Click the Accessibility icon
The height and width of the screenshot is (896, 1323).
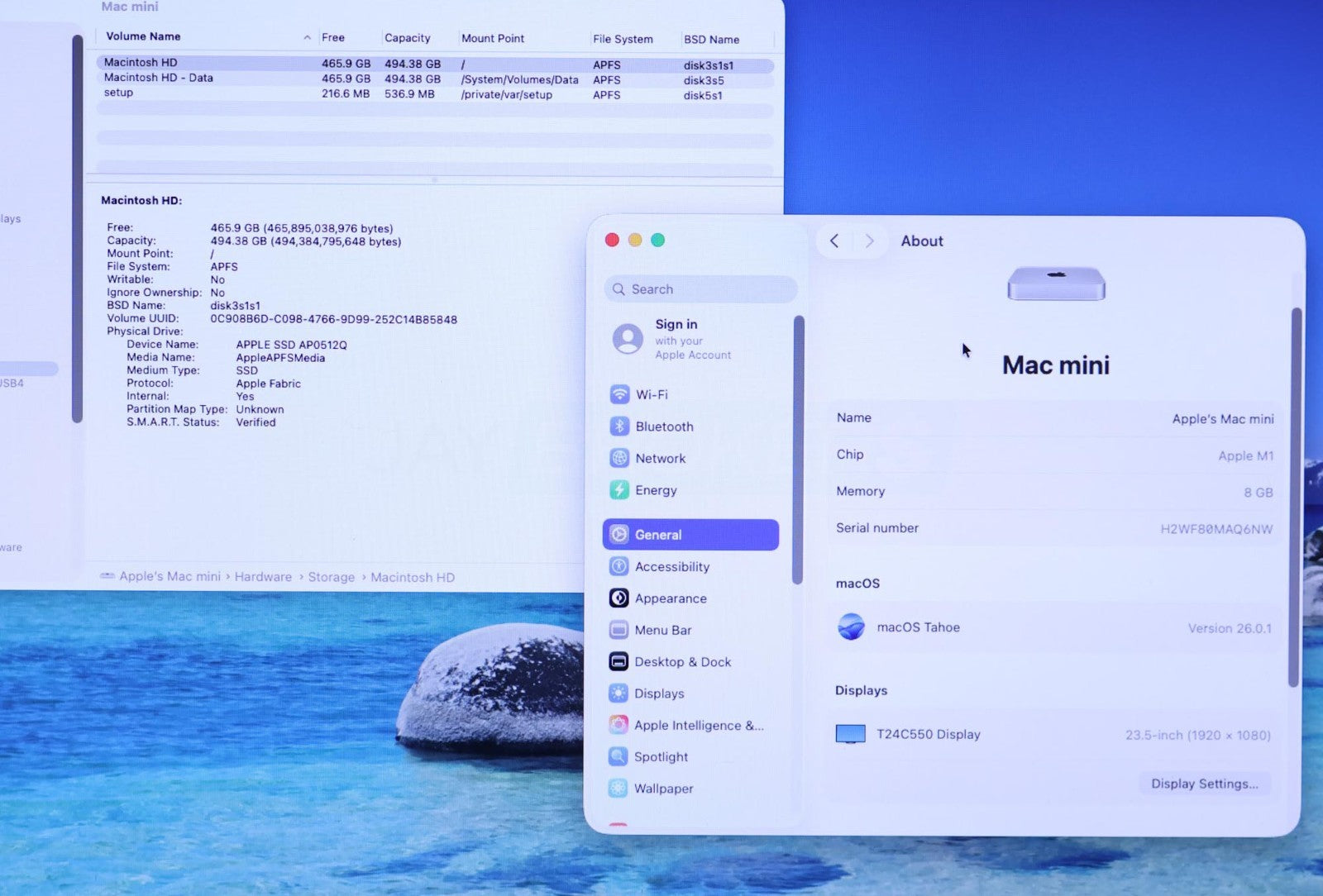click(x=619, y=566)
